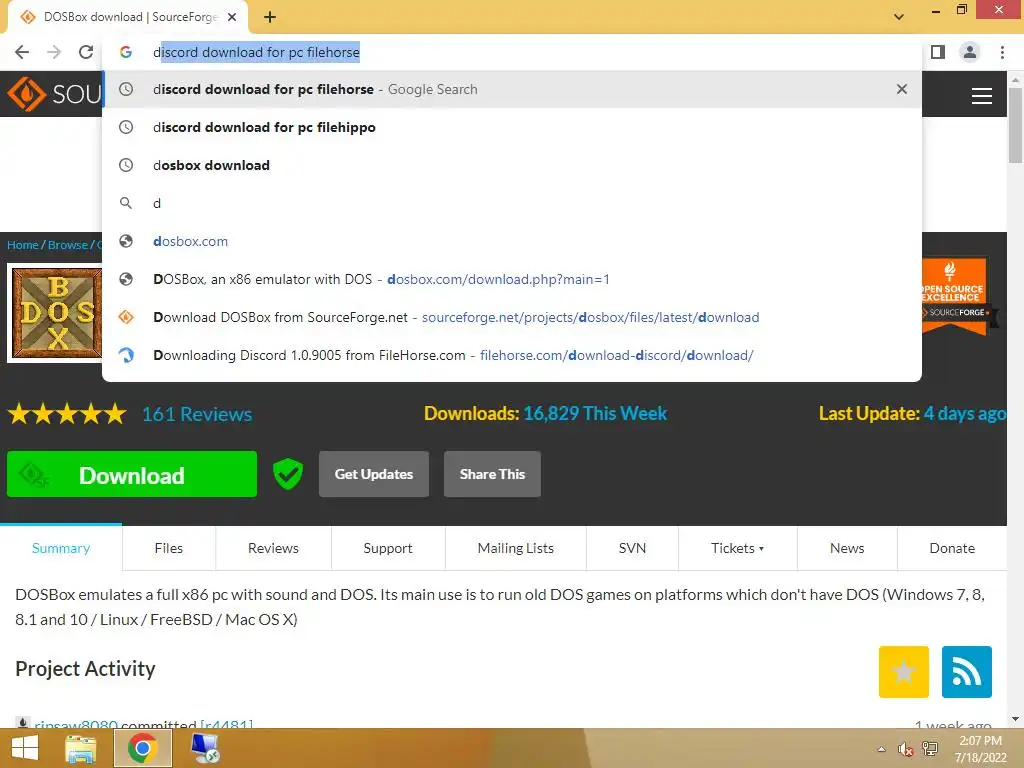Open Chrome side panel icon

(x=938, y=52)
